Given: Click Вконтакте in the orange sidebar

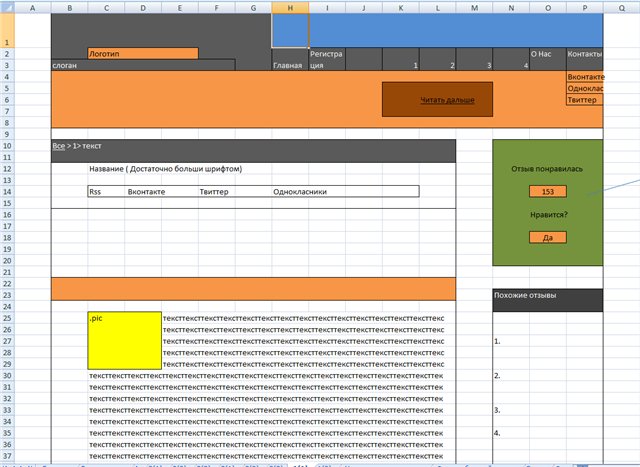Looking at the screenshot, I should [x=584, y=77].
